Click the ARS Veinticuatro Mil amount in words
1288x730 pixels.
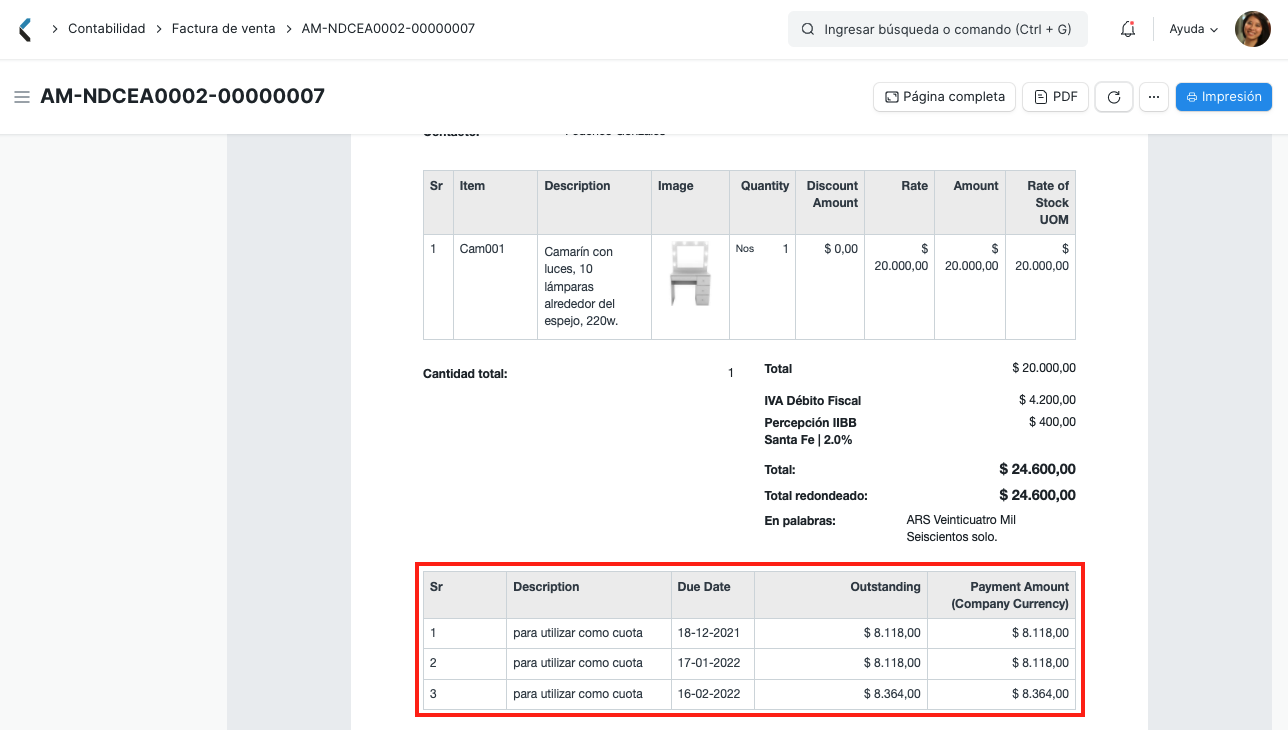click(961, 528)
